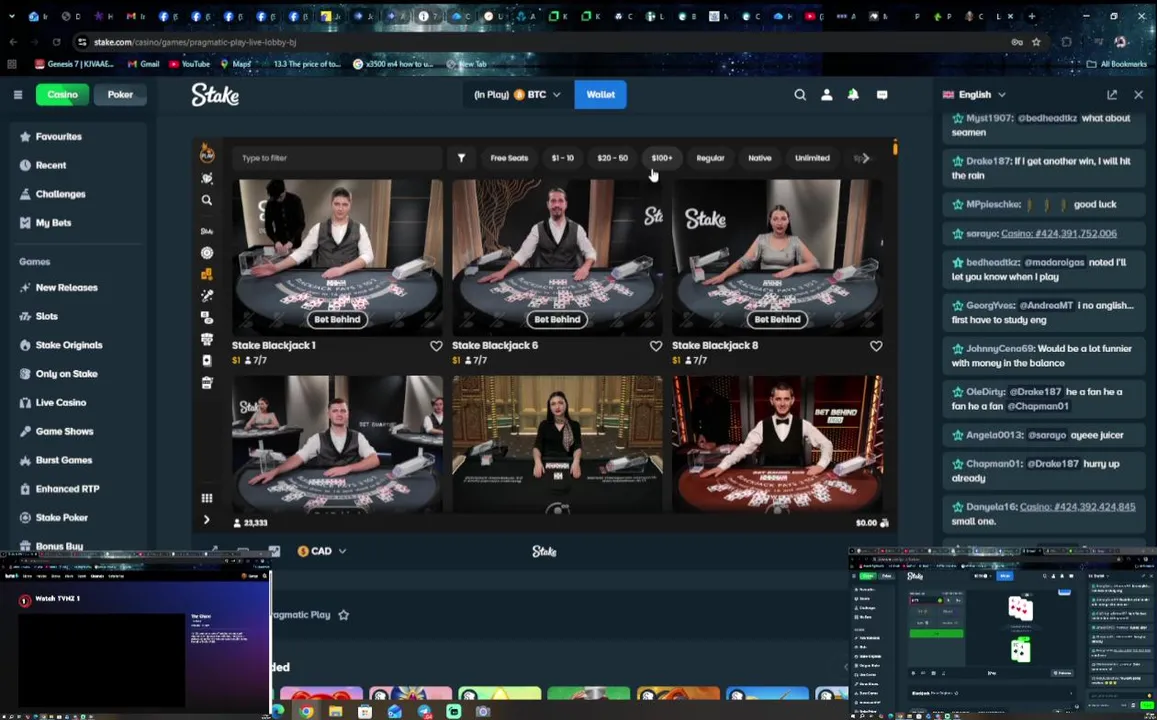Switch to Casino mode
The image size is (1157, 720).
63,94
